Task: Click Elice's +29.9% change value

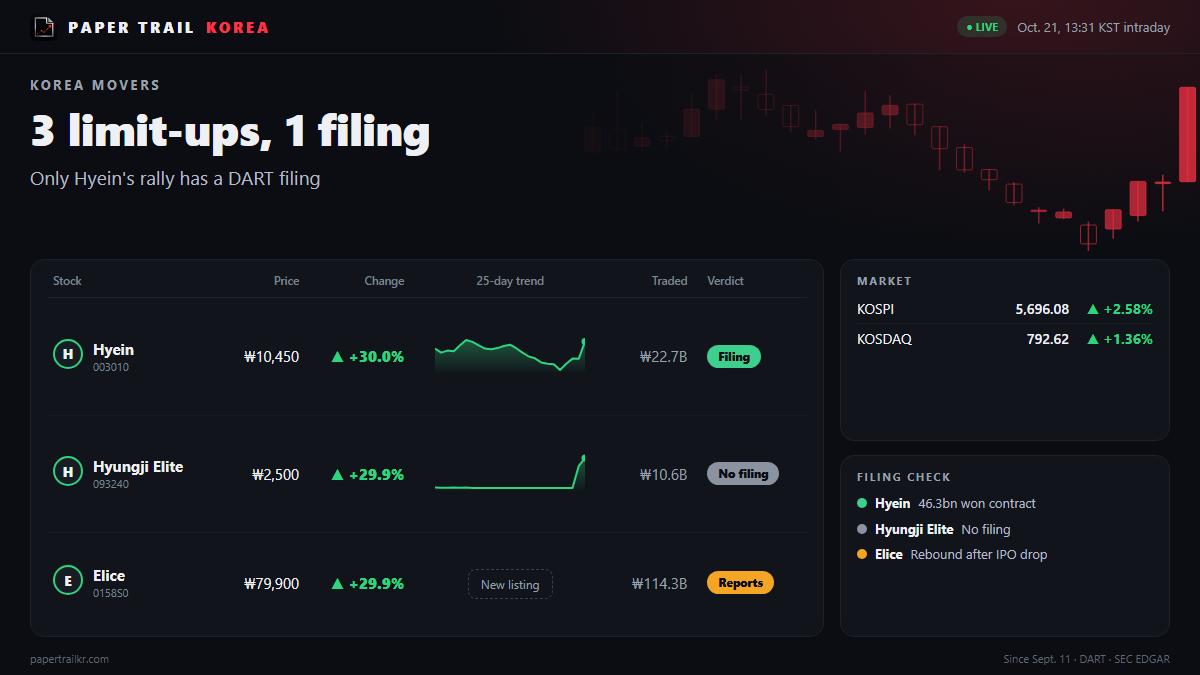Action: coord(377,584)
